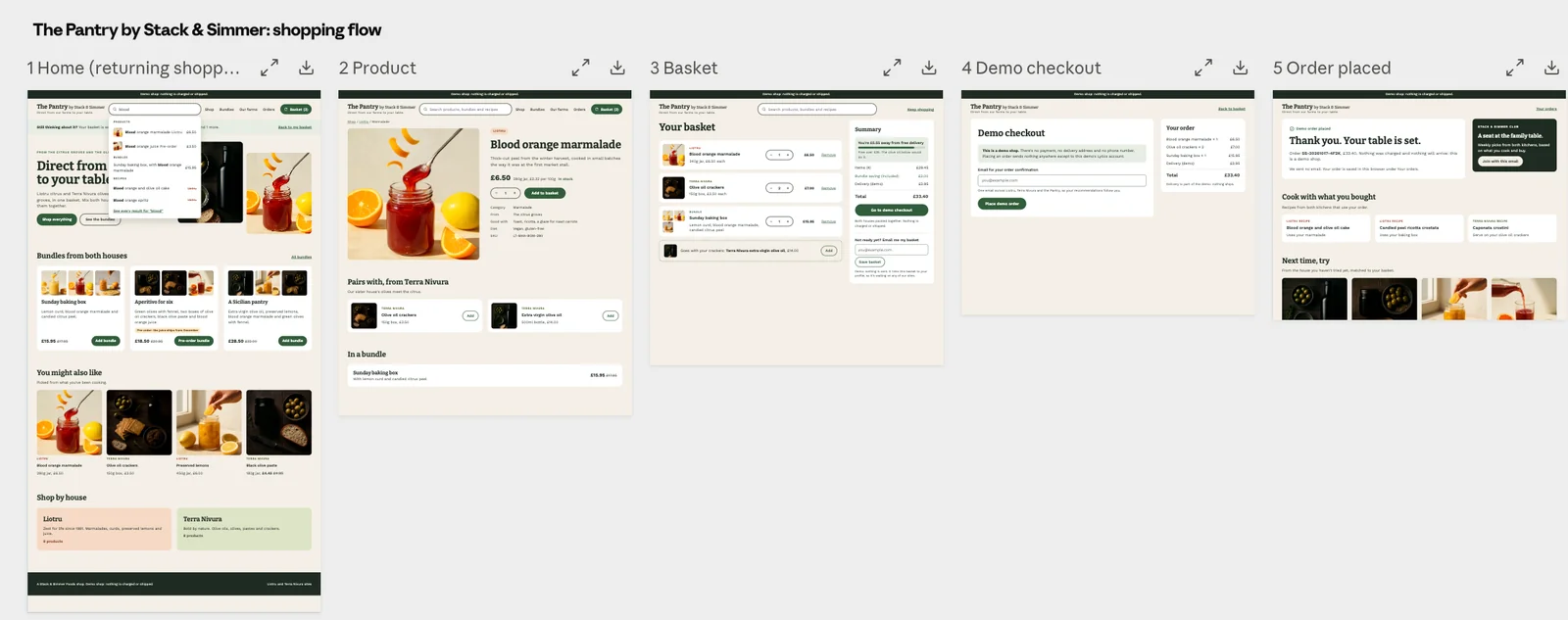Click the '1 Home (returning shopp...' frame title
The image size is (1568, 620).
point(133,68)
